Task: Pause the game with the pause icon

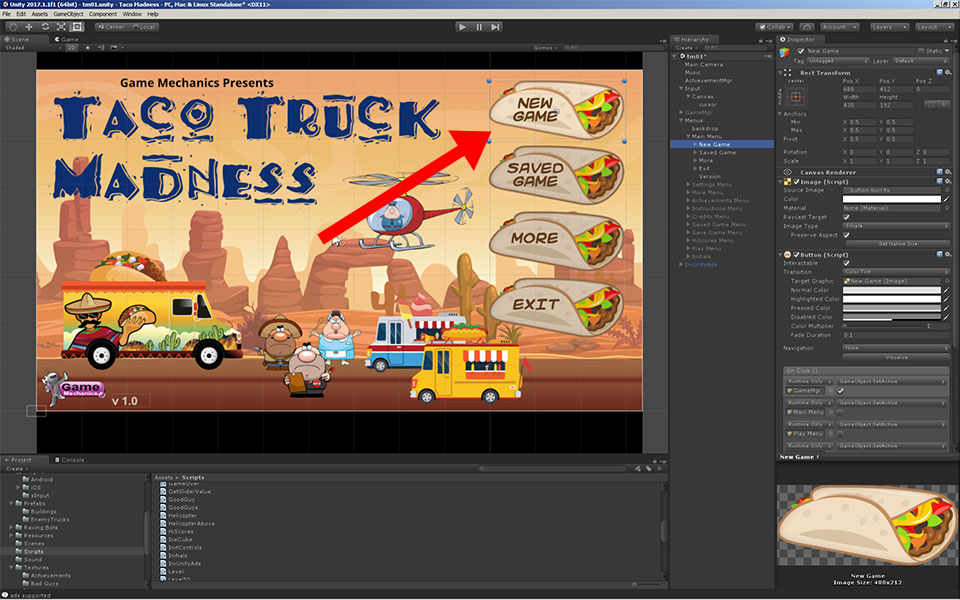Action: [x=478, y=27]
